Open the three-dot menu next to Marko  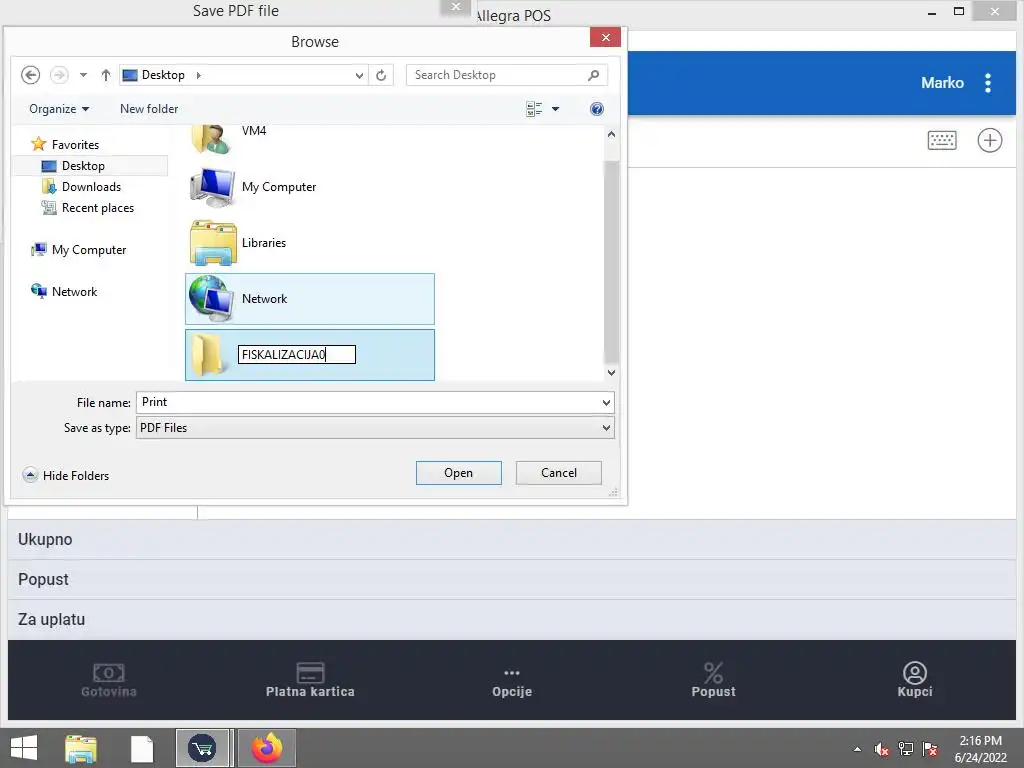point(987,83)
